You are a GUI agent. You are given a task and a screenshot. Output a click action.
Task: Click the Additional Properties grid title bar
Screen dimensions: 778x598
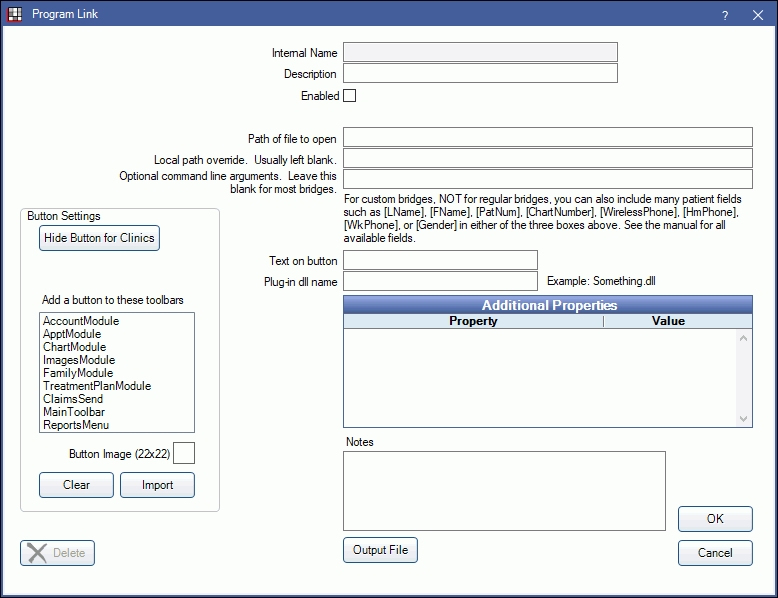(x=548, y=305)
